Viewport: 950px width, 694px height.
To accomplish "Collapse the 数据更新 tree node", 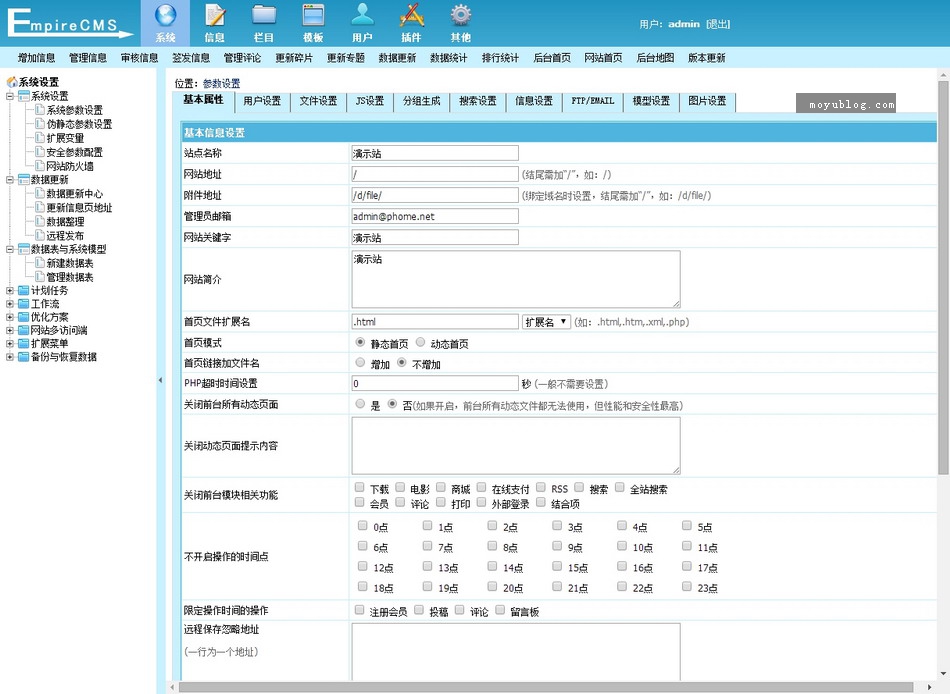I will [x=10, y=179].
